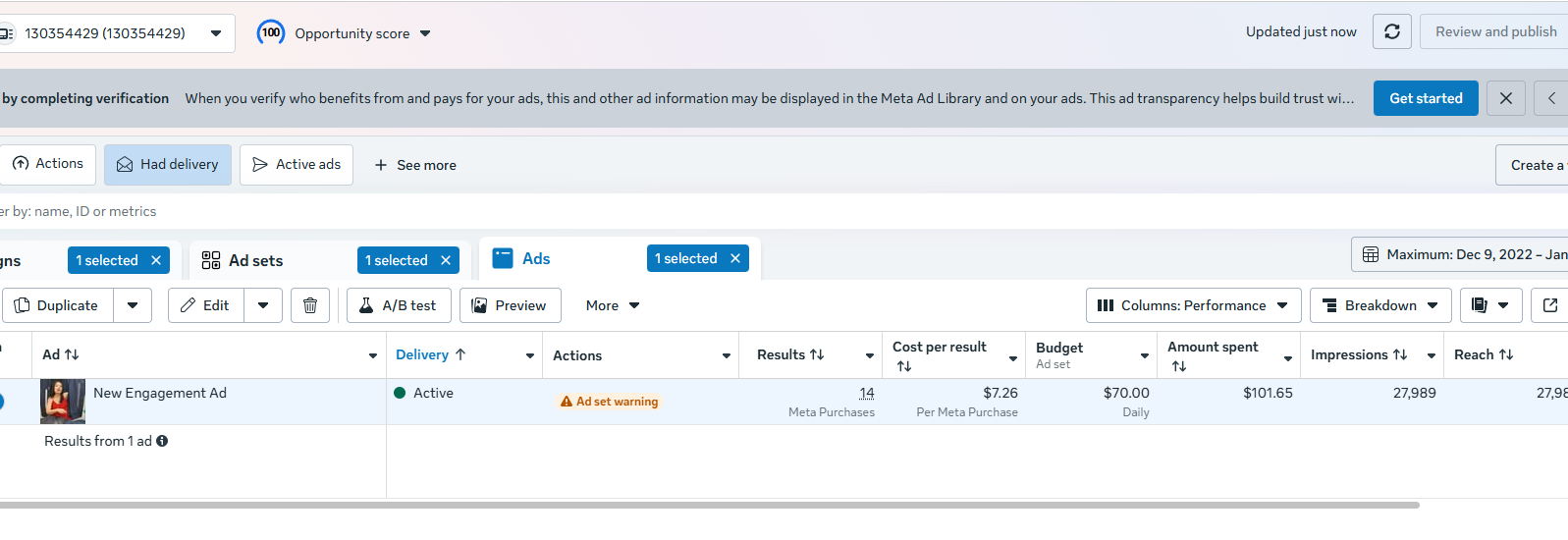Open the More menu
The image size is (1568, 540).
point(613,305)
